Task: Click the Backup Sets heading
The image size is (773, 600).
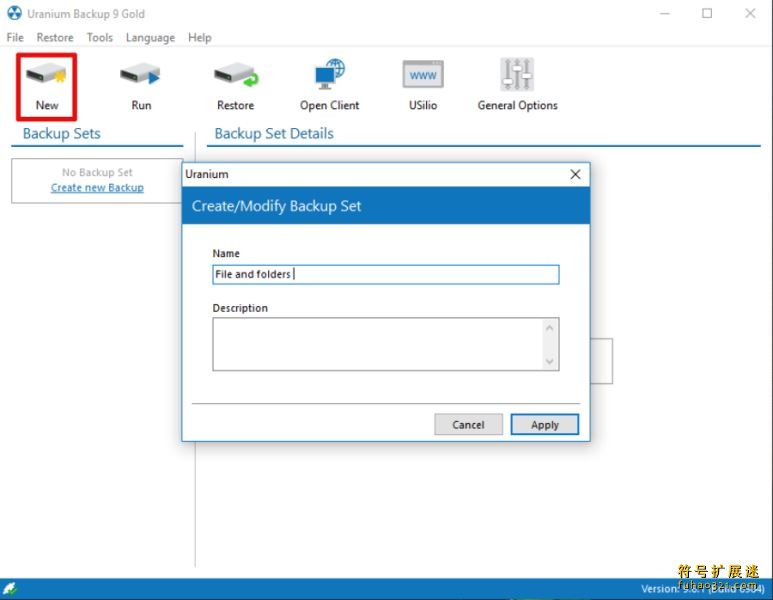Action: coord(62,134)
